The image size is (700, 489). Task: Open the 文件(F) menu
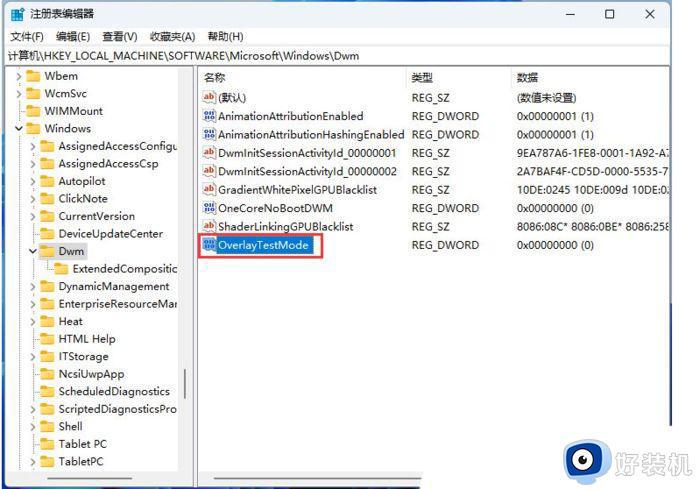pyautogui.click(x=27, y=37)
